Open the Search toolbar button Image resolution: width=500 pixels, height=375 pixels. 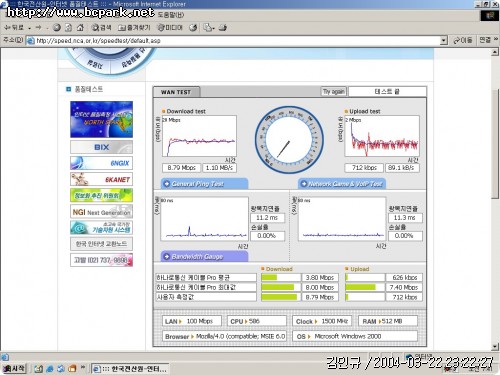(x=101, y=28)
